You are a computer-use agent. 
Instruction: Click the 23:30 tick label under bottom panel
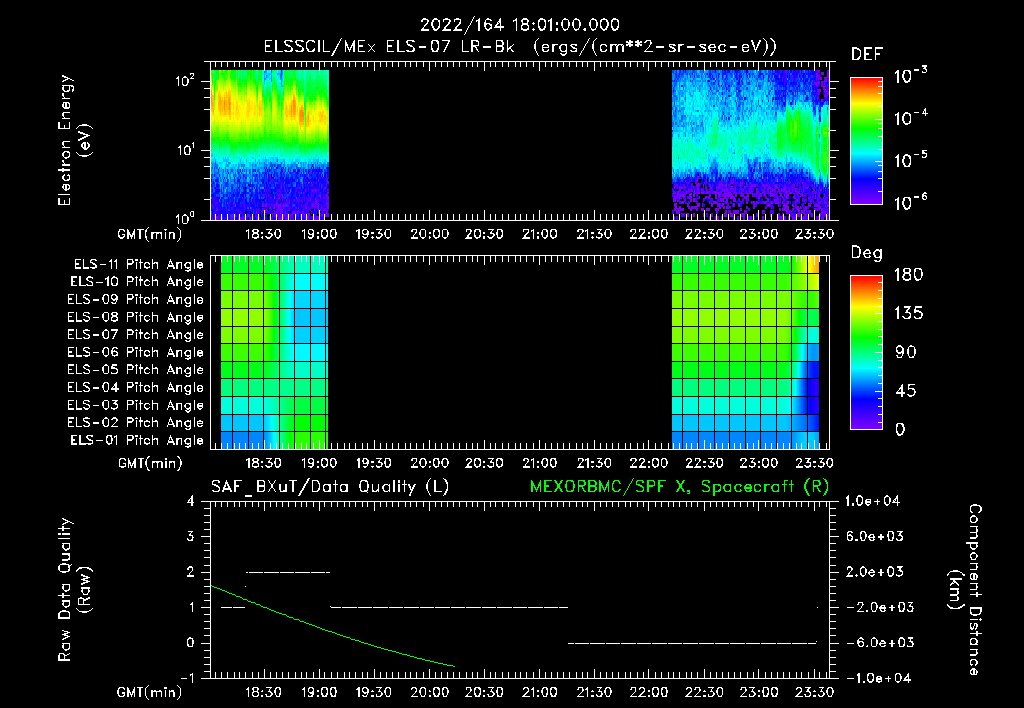click(x=814, y=692)
